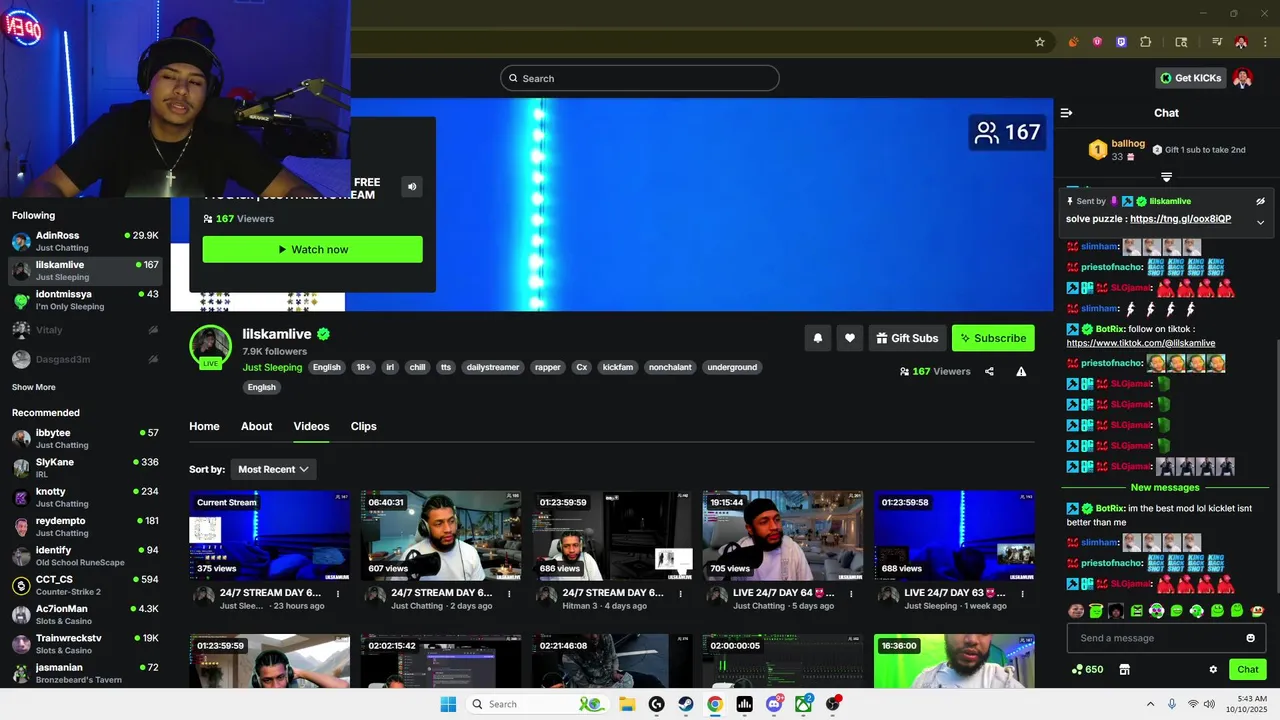Open chat settings gear icon
Image resolution: width=1280 pixels, height=720 pixels.
(1213, 670)
